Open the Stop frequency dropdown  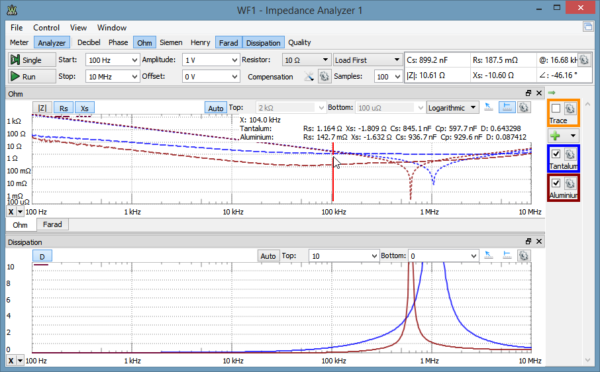click(x=134, y=77)
